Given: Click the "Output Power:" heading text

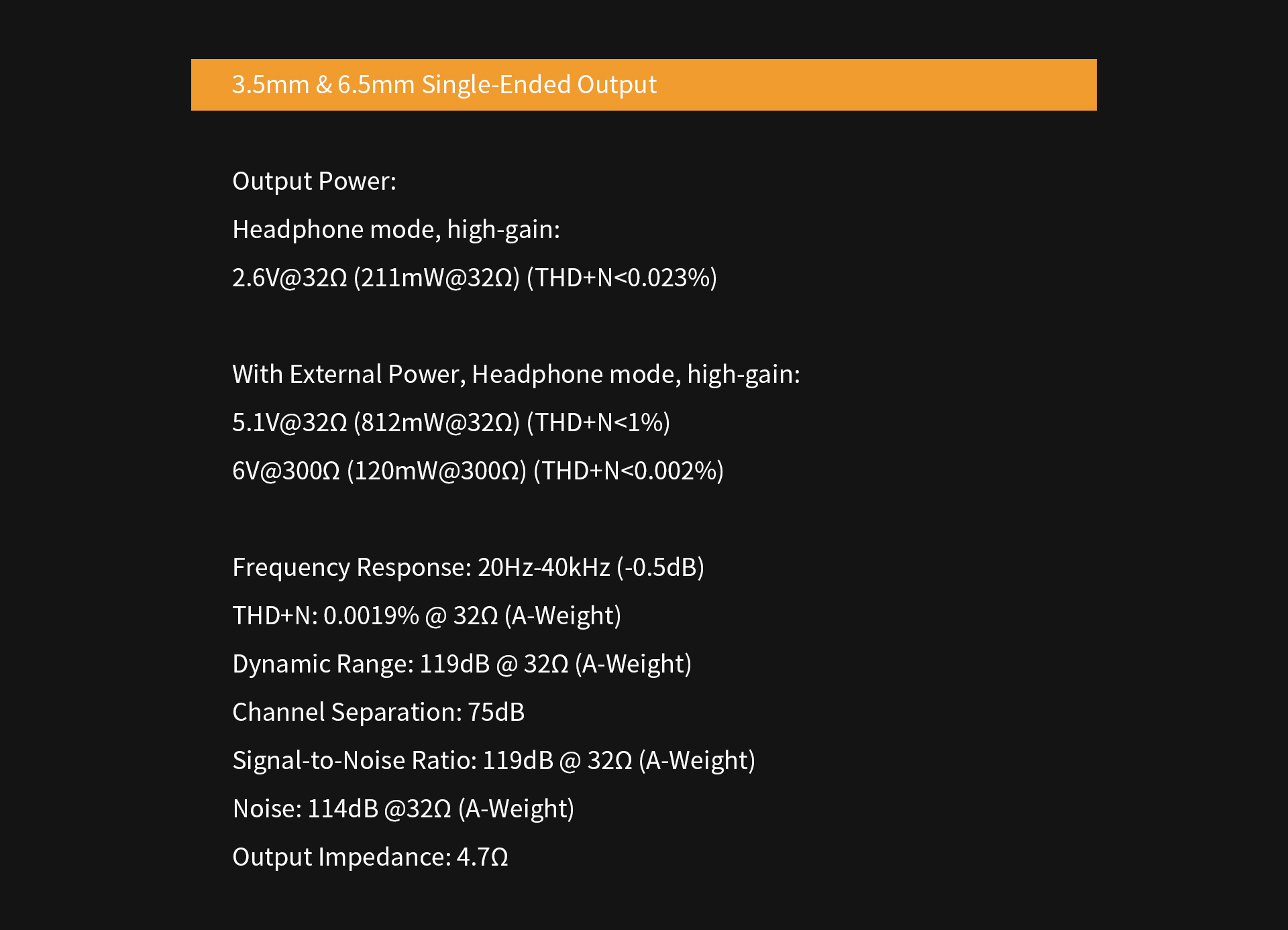Looking at the screenshot, I should pos(314,181).
